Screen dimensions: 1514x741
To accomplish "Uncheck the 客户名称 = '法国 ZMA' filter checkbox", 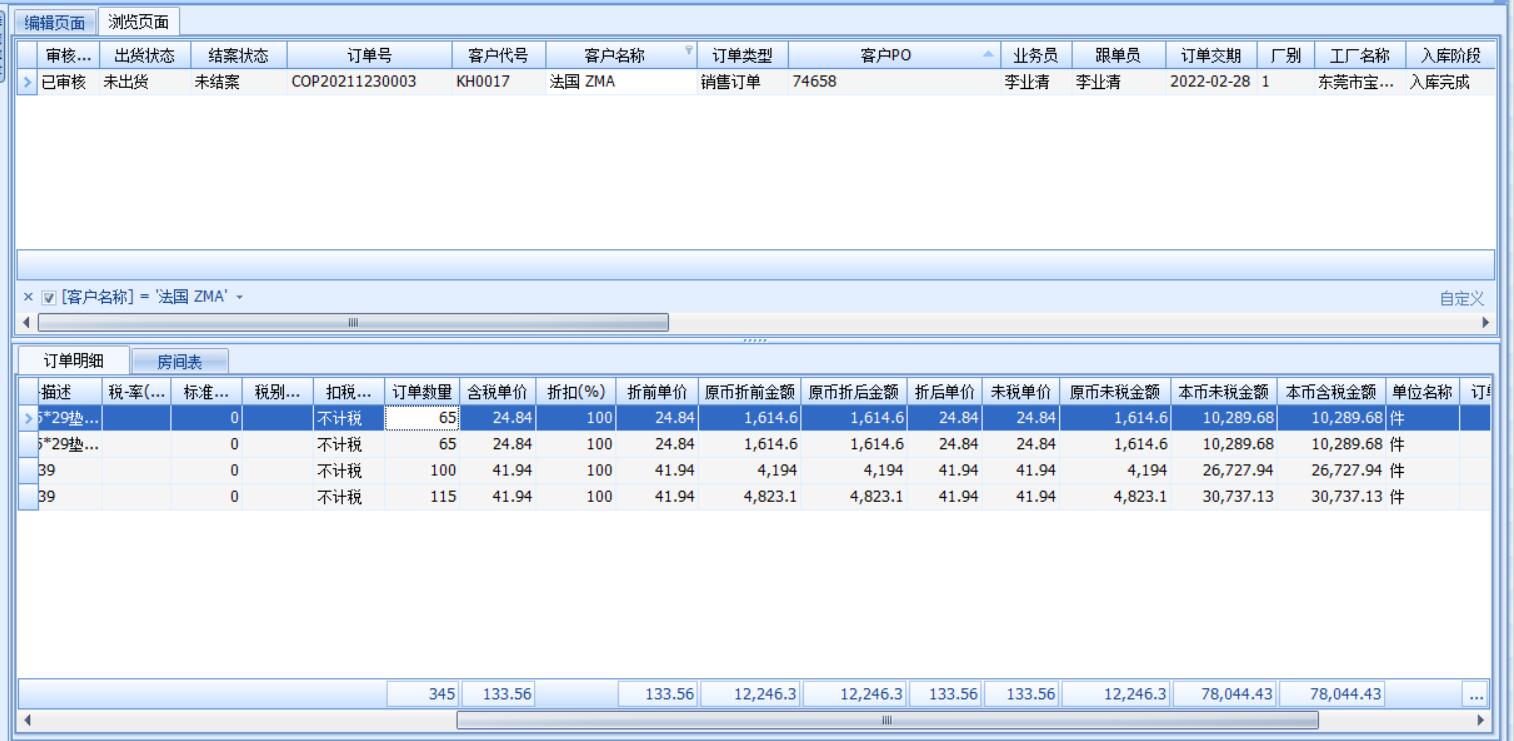I will (48, 298).
